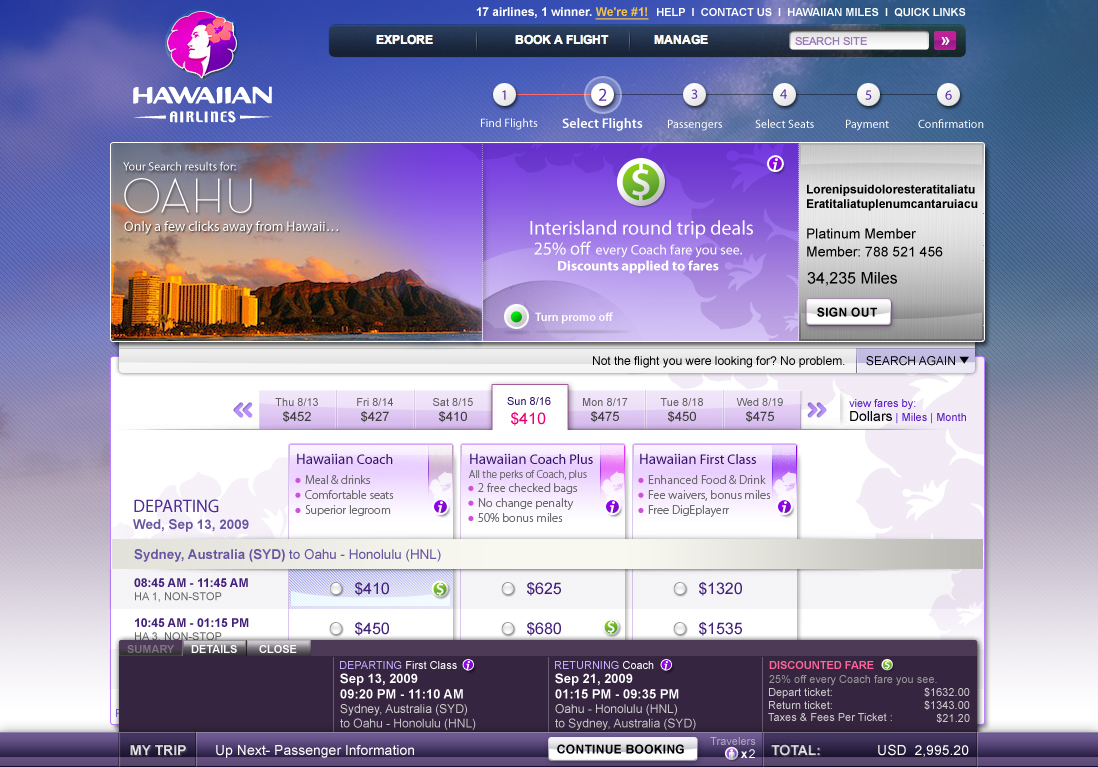View fares by Month

[x=951, y=417]
